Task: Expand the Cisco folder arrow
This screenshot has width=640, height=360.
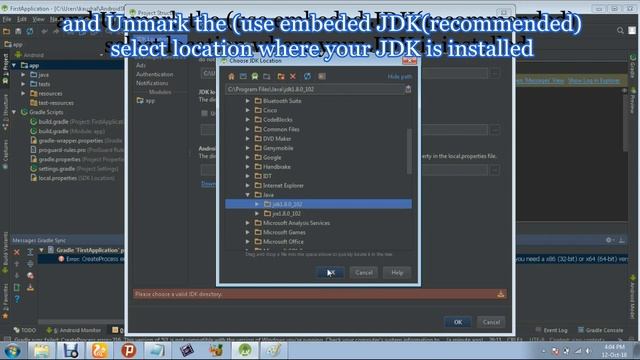Action: 248,110
